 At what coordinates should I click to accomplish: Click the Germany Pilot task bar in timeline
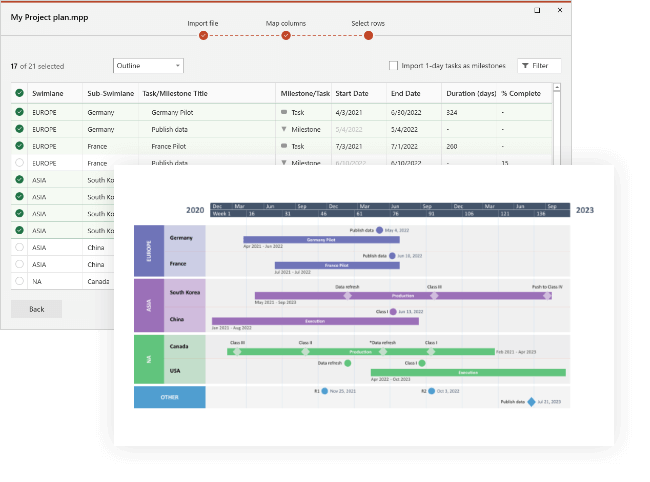tap(321, 240)
